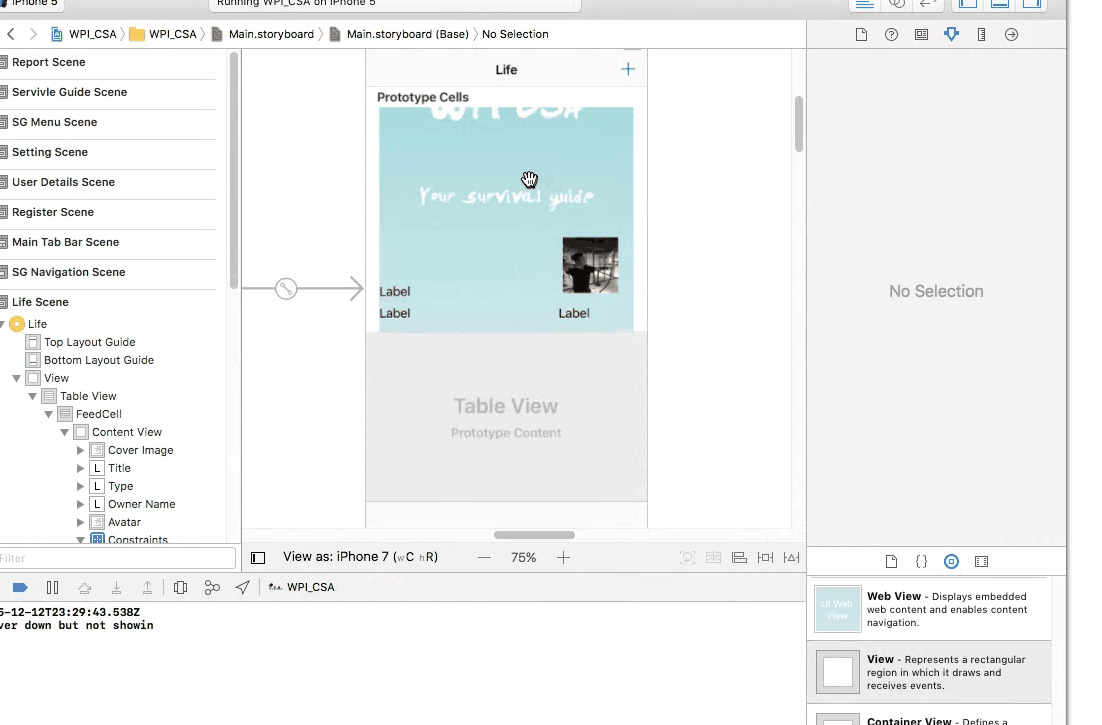Click the plus bar button in Life scene
Viewport: 1102px width, 725px height.
pos(628,69)
